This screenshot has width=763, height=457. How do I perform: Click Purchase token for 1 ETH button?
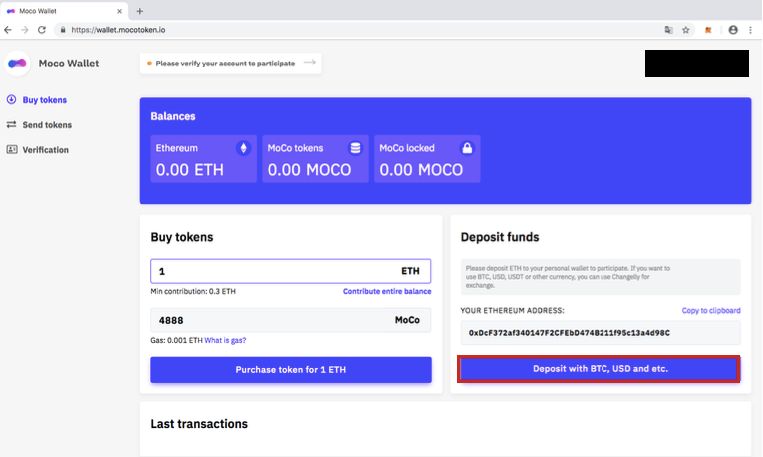point(291,370)
